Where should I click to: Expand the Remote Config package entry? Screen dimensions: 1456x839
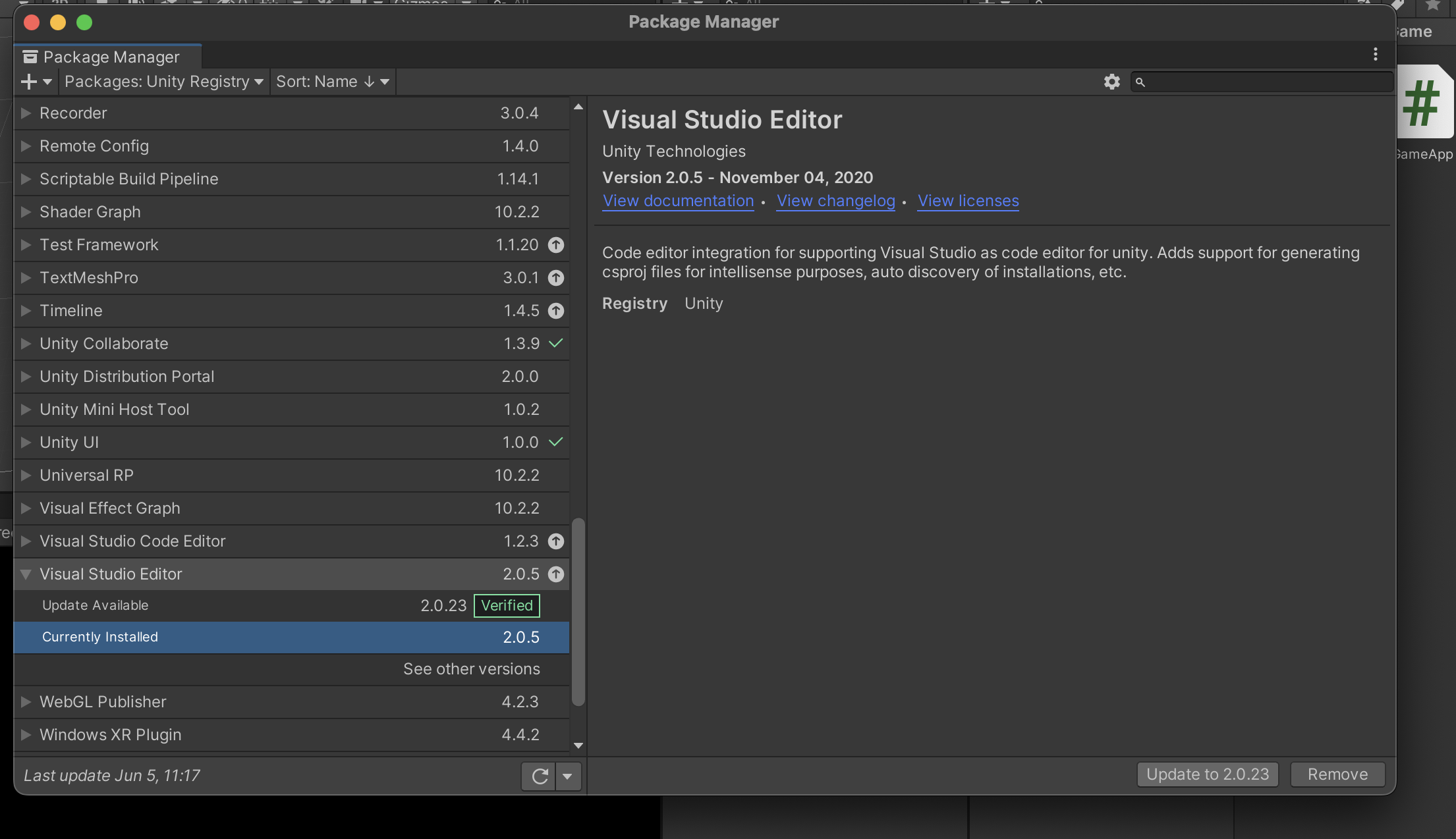(26, 146)
